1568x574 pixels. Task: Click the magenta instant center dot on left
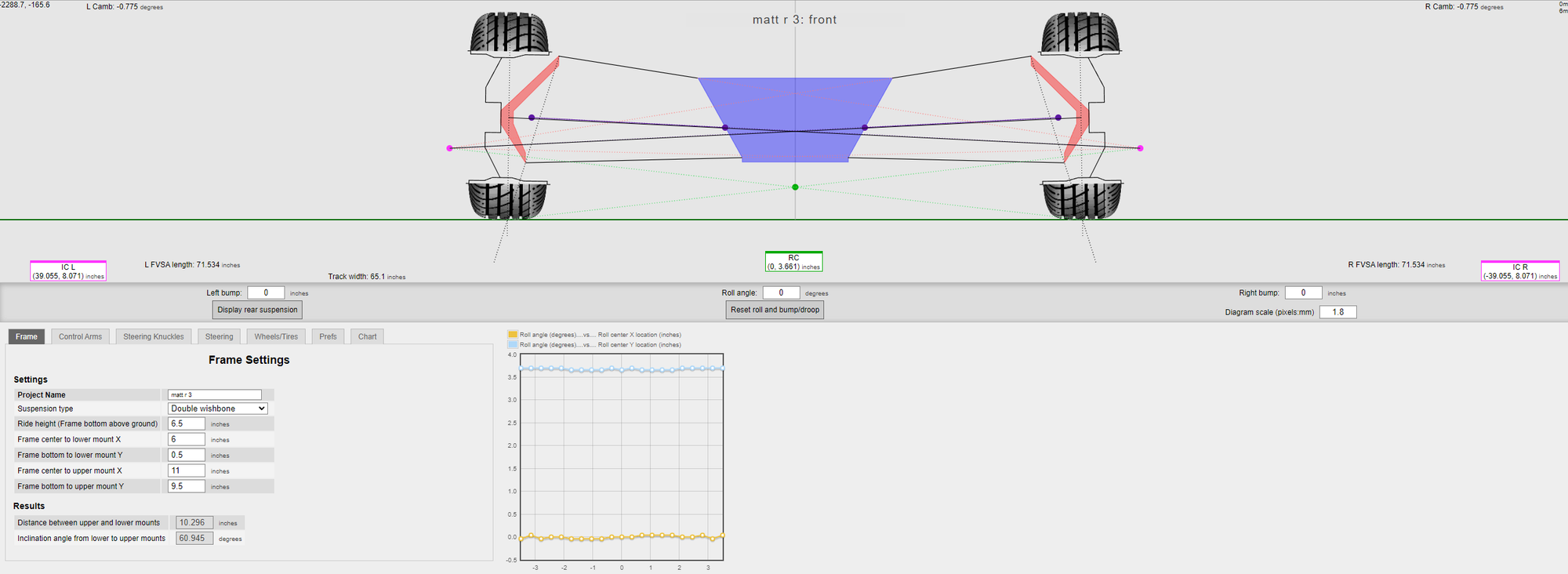(449, 148)
